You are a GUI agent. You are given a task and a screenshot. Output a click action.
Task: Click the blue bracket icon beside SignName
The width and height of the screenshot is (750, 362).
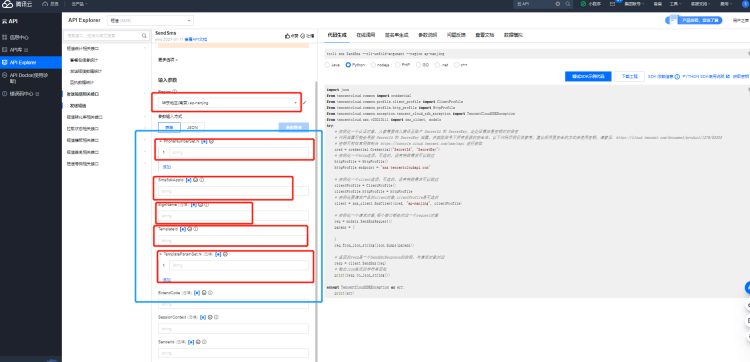point(194,205)
